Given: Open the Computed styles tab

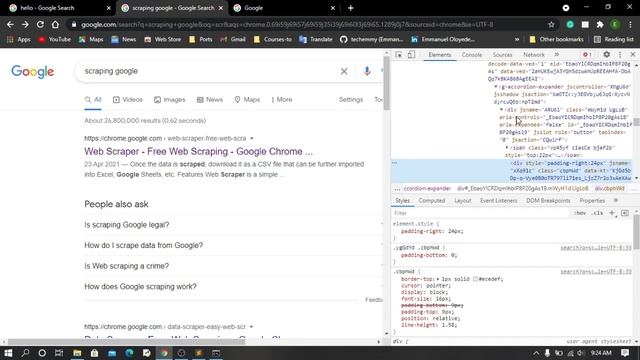Looking at the screenshot, I should point(432,201).
